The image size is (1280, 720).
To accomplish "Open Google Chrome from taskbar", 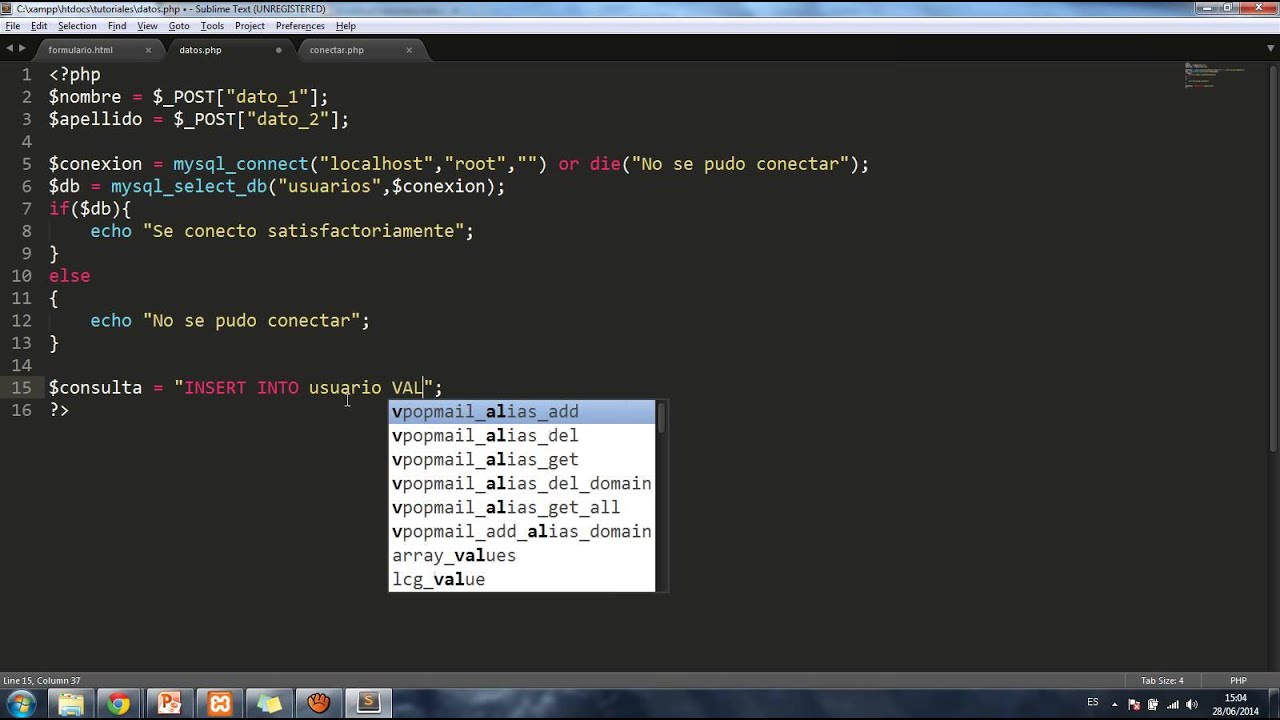I will coord(119,704).
